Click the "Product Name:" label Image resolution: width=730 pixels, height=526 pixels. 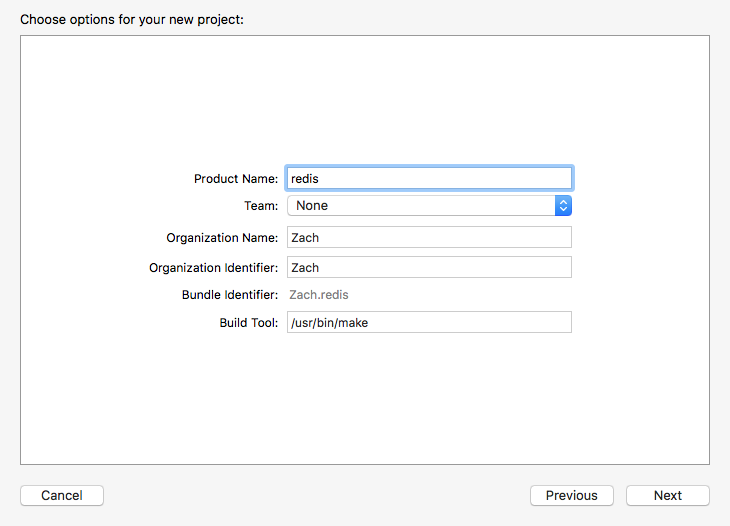coord(235,179)
